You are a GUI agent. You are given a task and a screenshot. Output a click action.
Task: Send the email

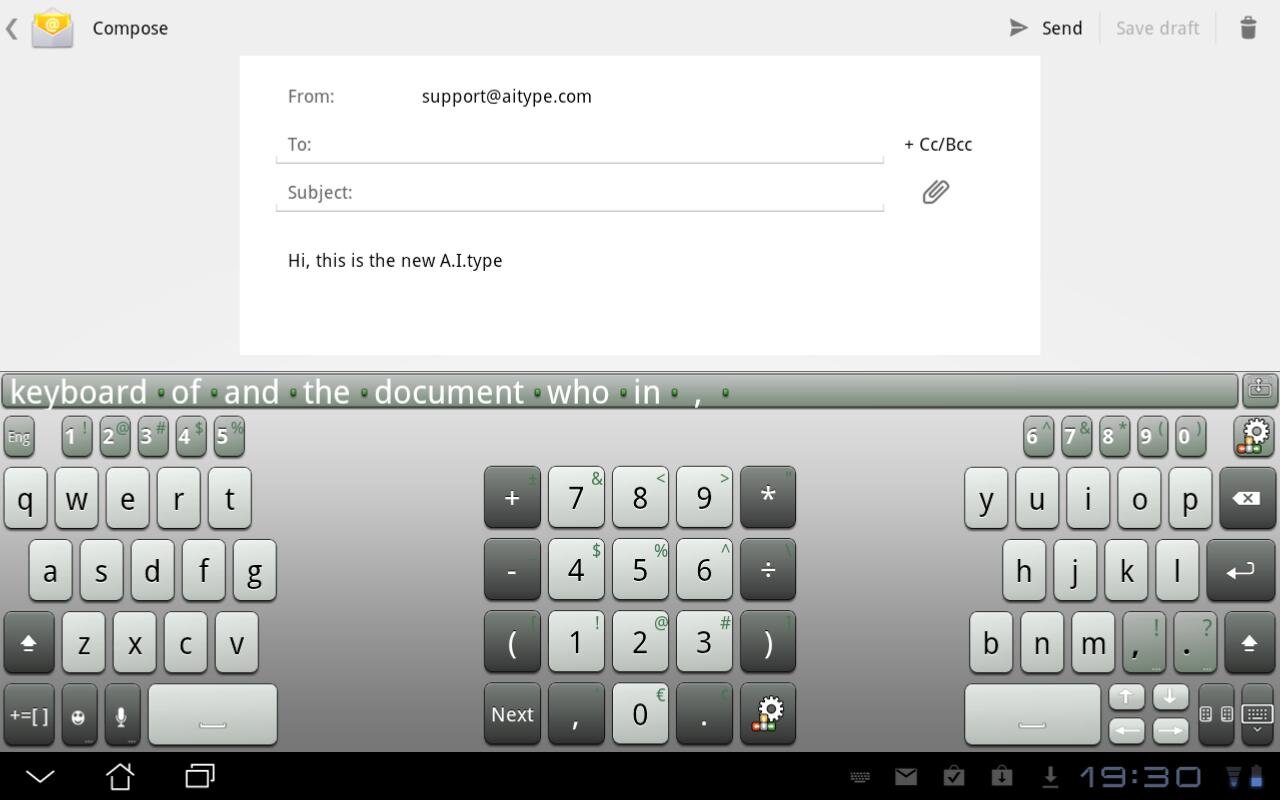click(x=1046, y=28)
